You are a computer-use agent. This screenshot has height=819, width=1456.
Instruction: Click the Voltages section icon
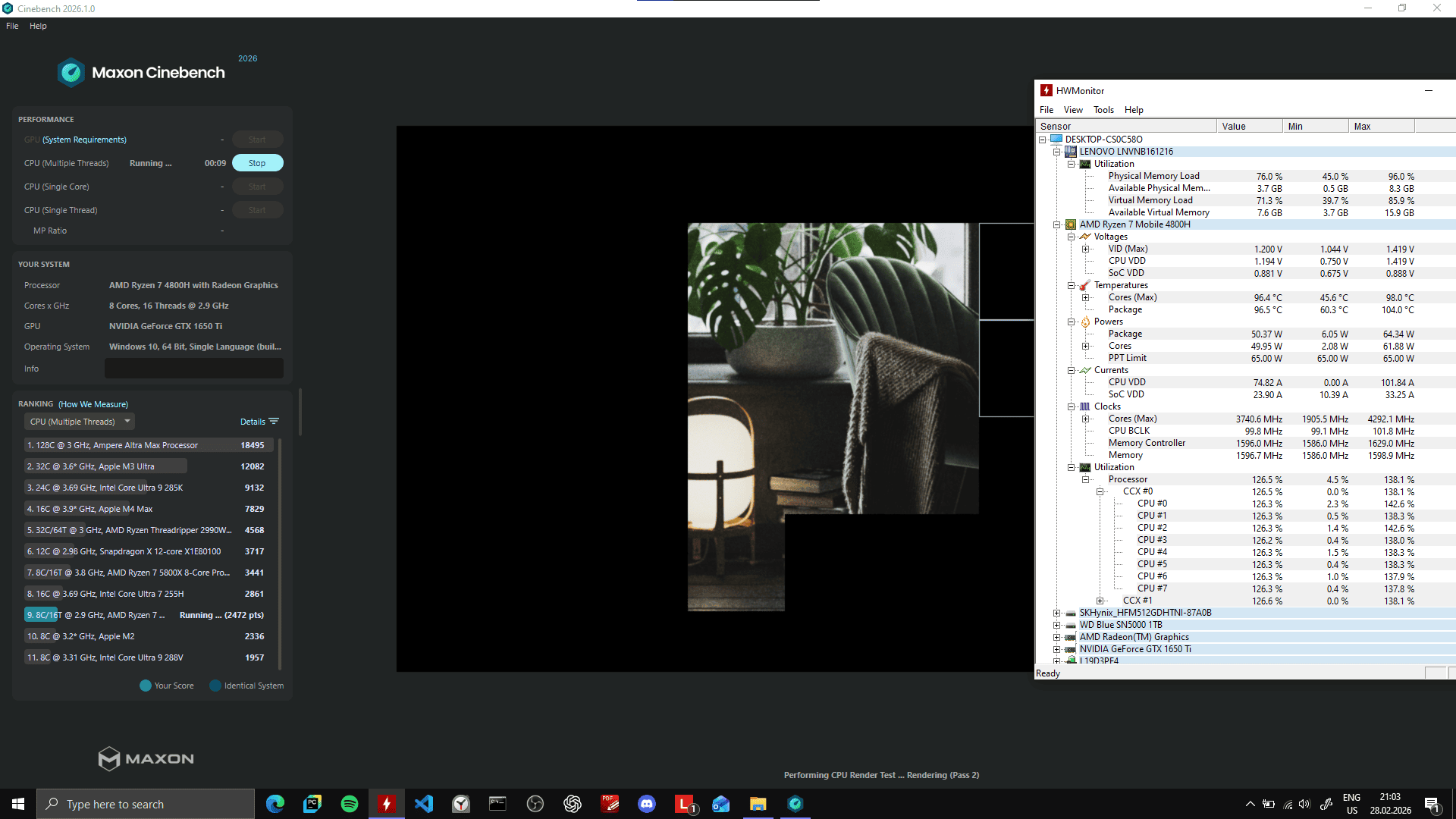pyautogui.click(x=1085, y=237)
